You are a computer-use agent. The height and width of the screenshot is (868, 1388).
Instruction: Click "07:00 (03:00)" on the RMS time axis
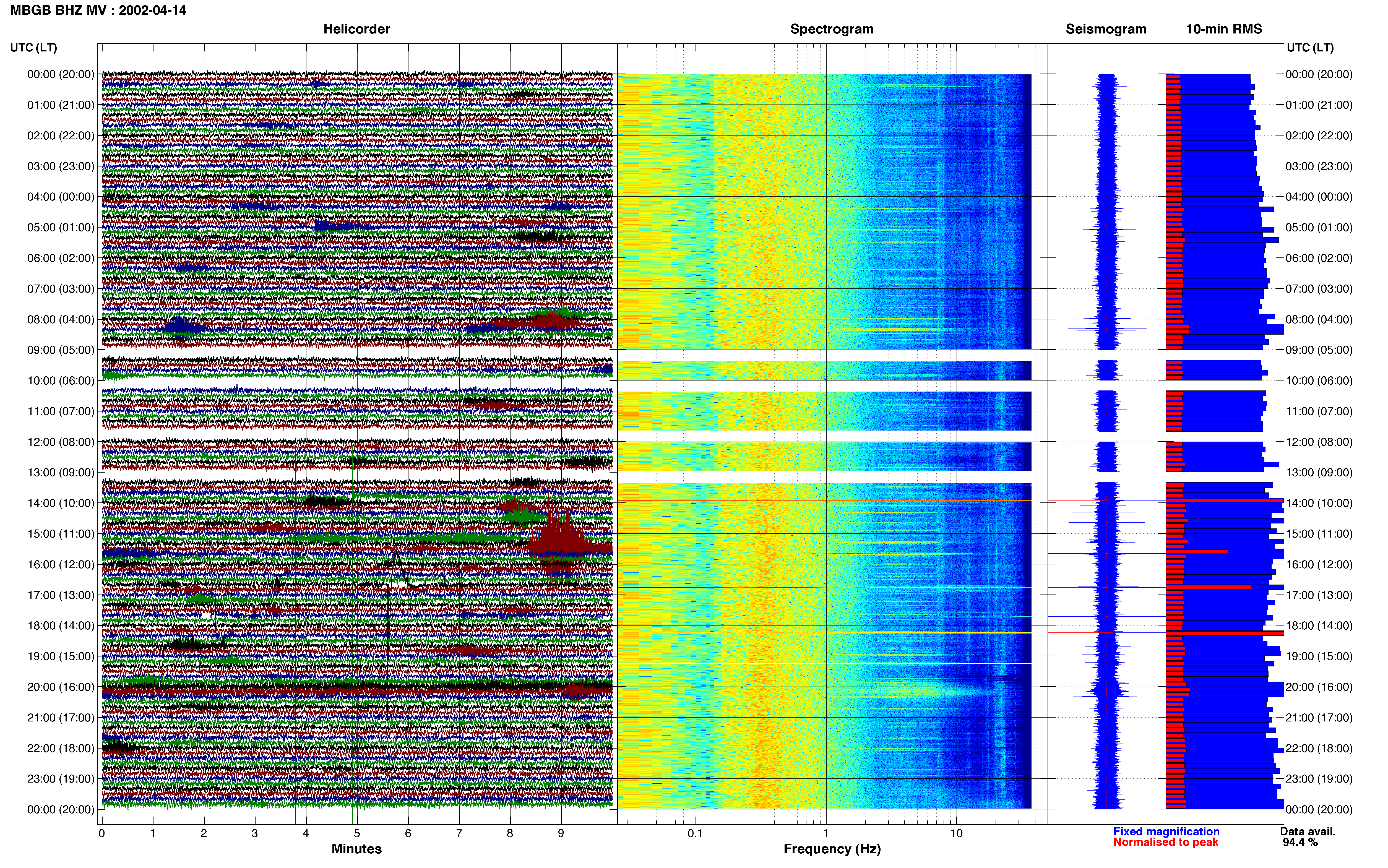point(1319,288)
